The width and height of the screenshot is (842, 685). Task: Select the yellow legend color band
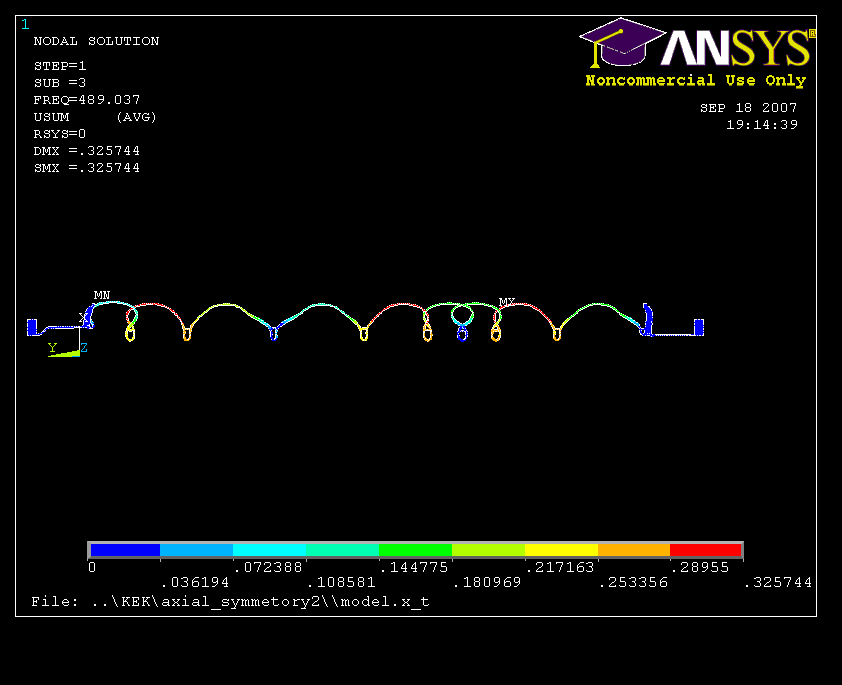coord(561,550)
